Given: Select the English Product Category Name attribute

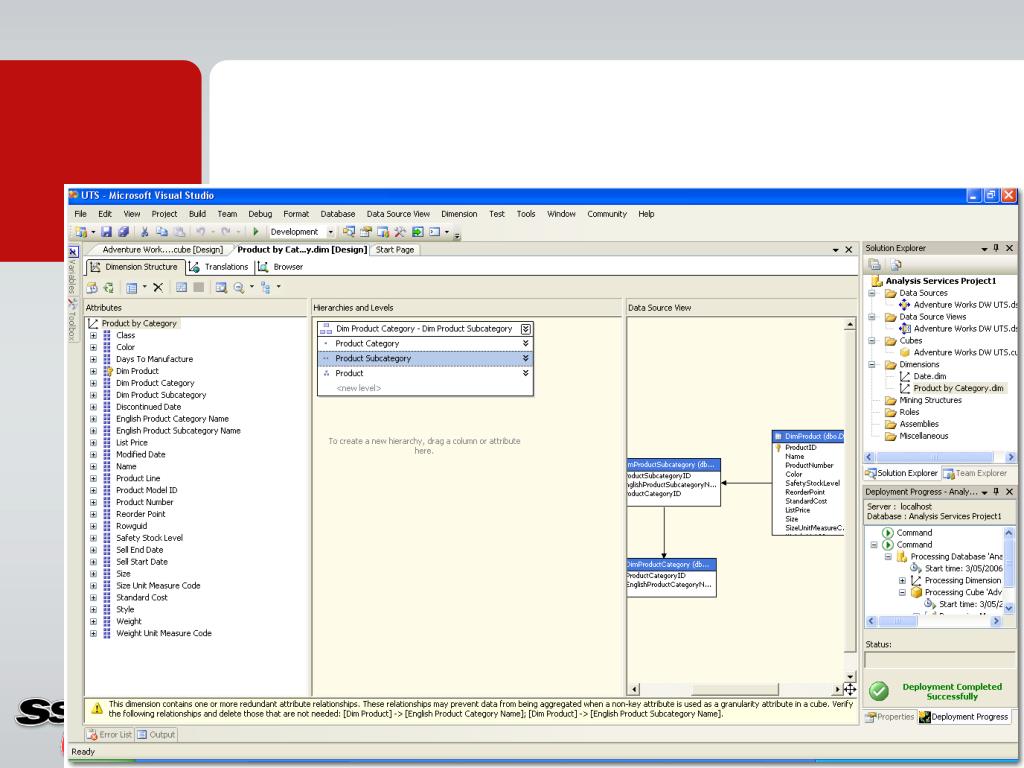Looking at the screenshot, I should click(172, 419).
